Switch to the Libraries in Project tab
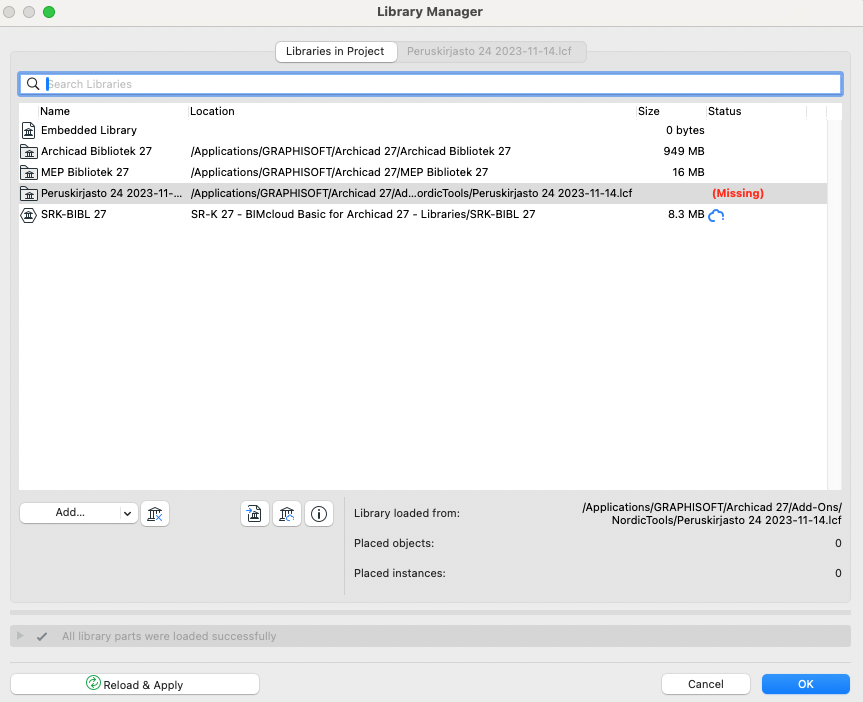This screenshot has height=702, width=863. (335, 51)
